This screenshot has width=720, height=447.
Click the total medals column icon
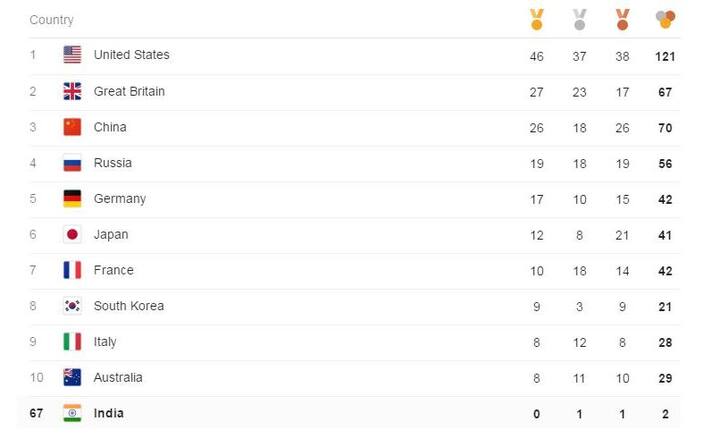pyautogui.click(x=665, y=19)
